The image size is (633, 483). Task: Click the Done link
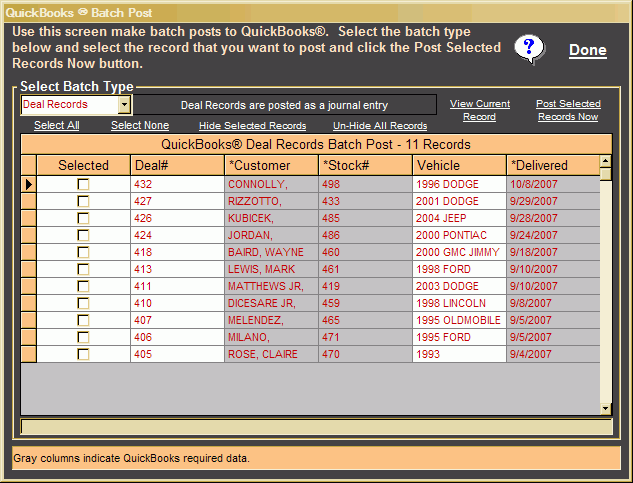click(587, 50)
